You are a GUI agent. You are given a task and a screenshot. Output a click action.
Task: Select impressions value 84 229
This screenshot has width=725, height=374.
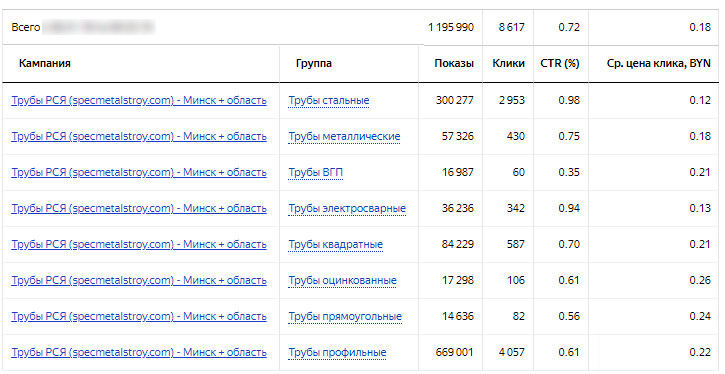click(x=458, y=245)
